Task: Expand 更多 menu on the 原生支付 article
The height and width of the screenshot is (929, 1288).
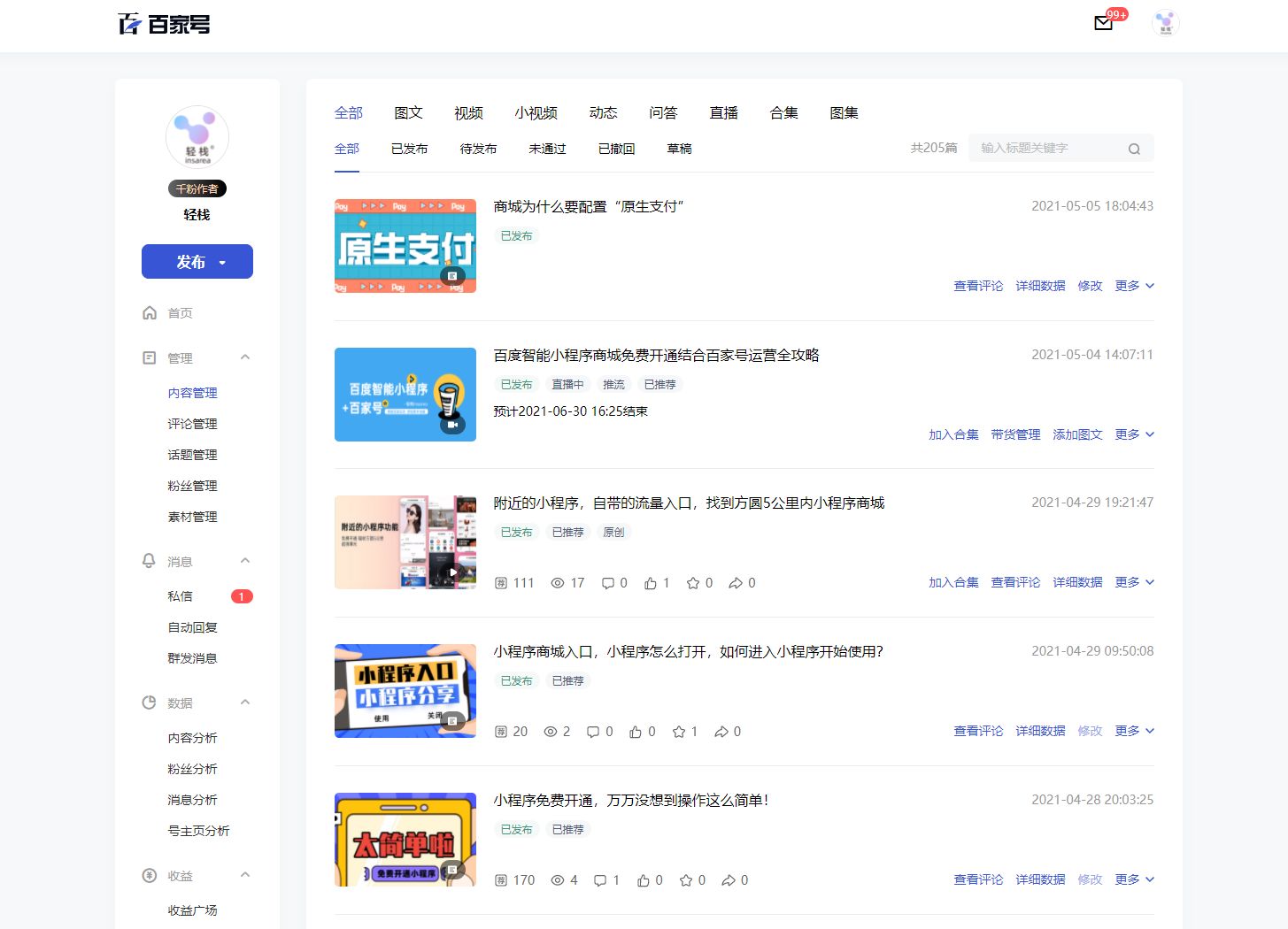Action: point(1134,285)
